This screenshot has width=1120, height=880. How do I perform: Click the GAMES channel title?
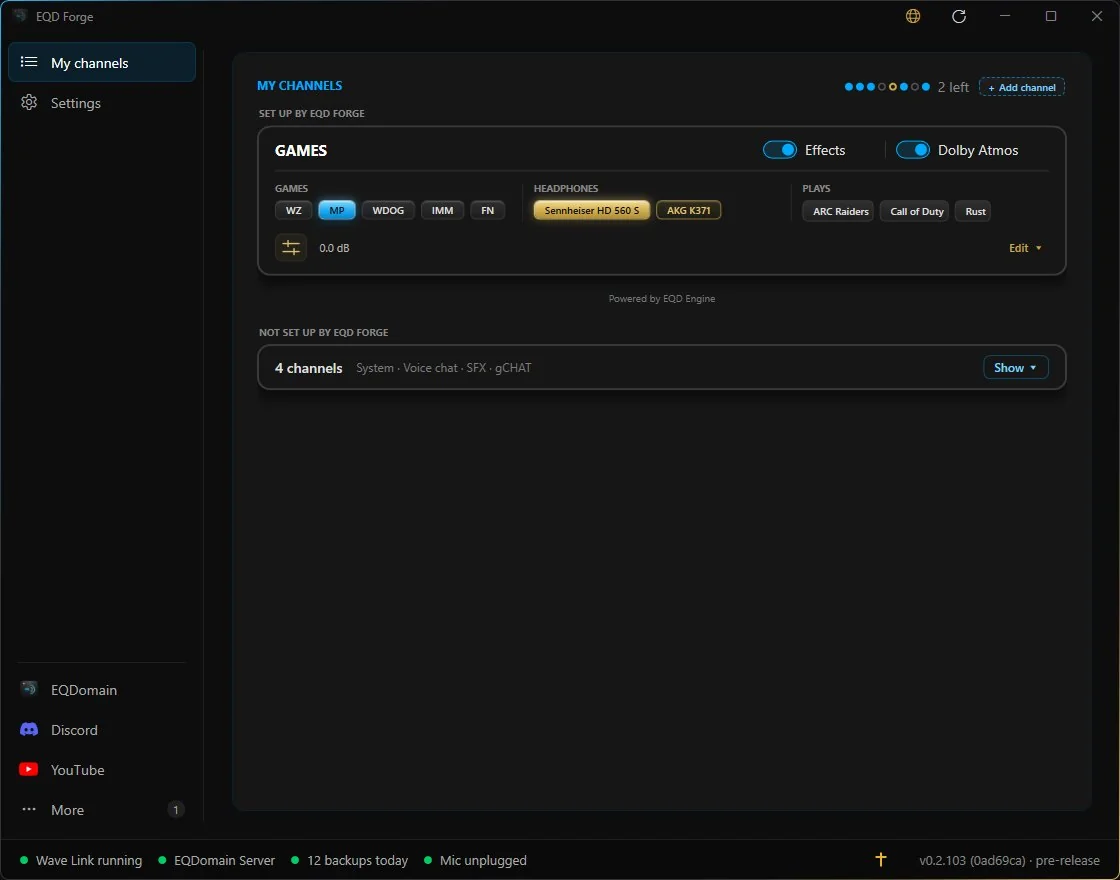pyautogui.click(x=301, y=151)
